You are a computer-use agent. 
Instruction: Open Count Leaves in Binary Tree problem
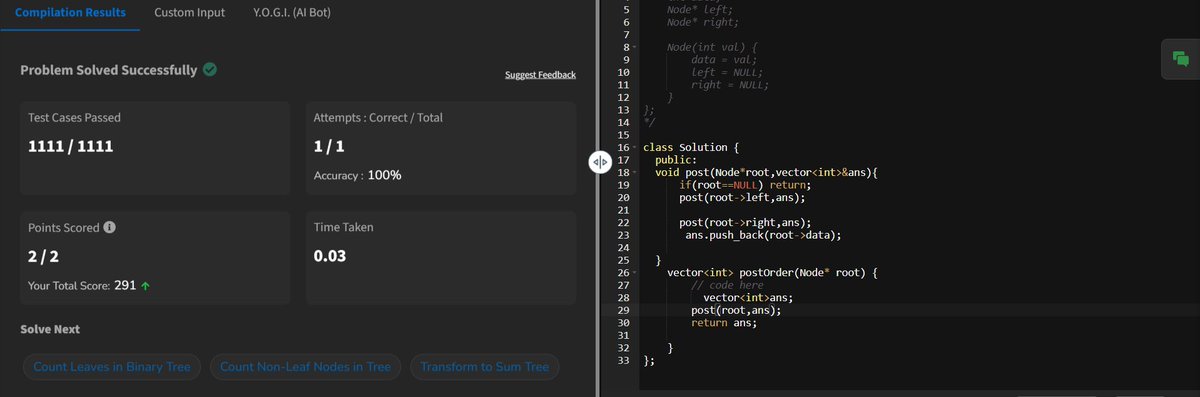click(x=112, y=367)
